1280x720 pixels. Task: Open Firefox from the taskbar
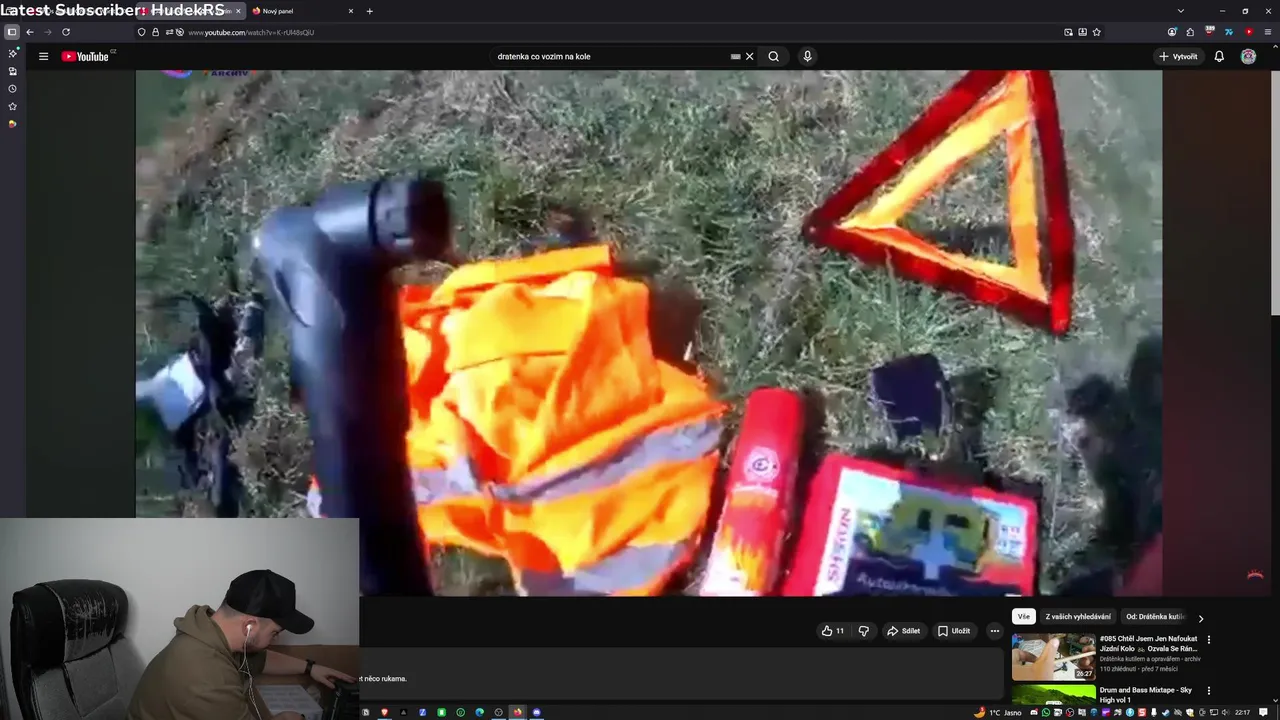click(517, 712)
